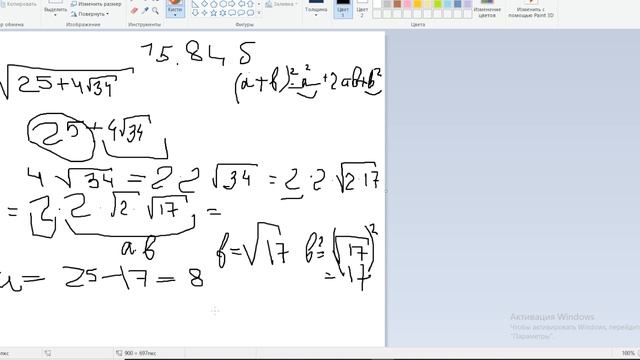
Task: Open drawing with Paint 3D button
Action: pos(531,10)
